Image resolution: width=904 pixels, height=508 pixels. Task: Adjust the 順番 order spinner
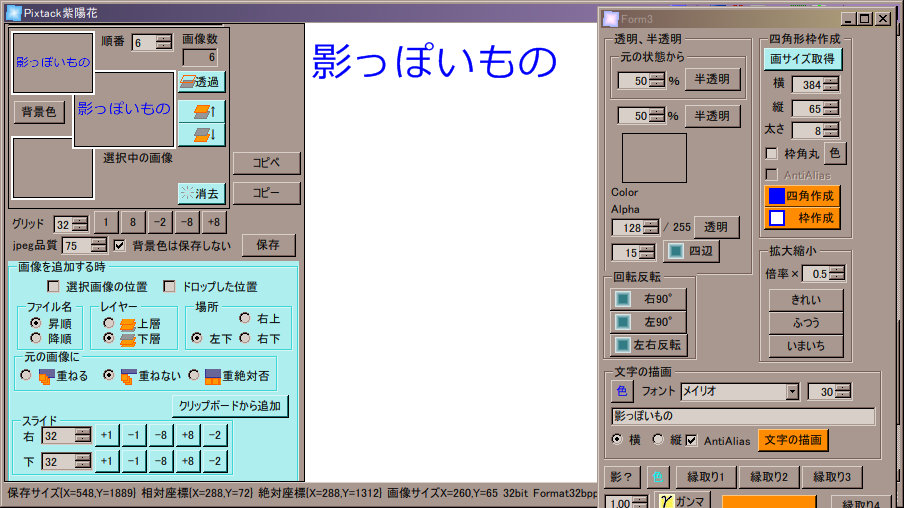tap(164, 42)
